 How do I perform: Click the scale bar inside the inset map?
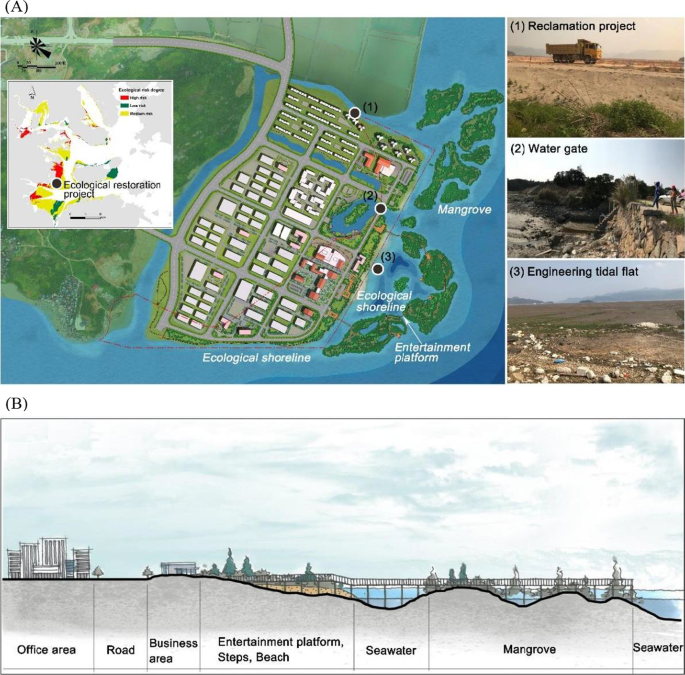pyautogui.click(x=86, y=215)
